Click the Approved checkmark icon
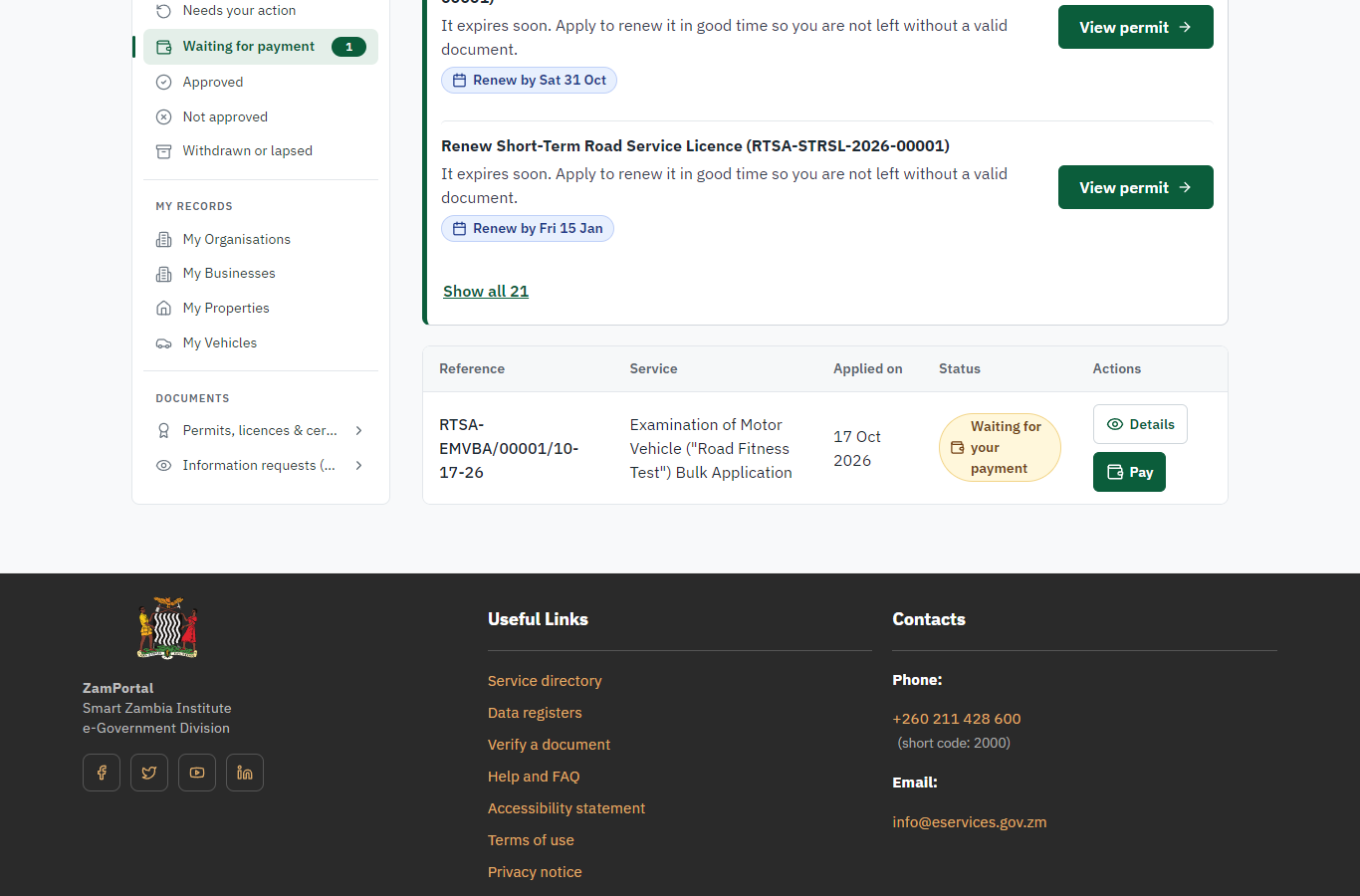Screen dimensions: 1360x896 pos(164,83)
